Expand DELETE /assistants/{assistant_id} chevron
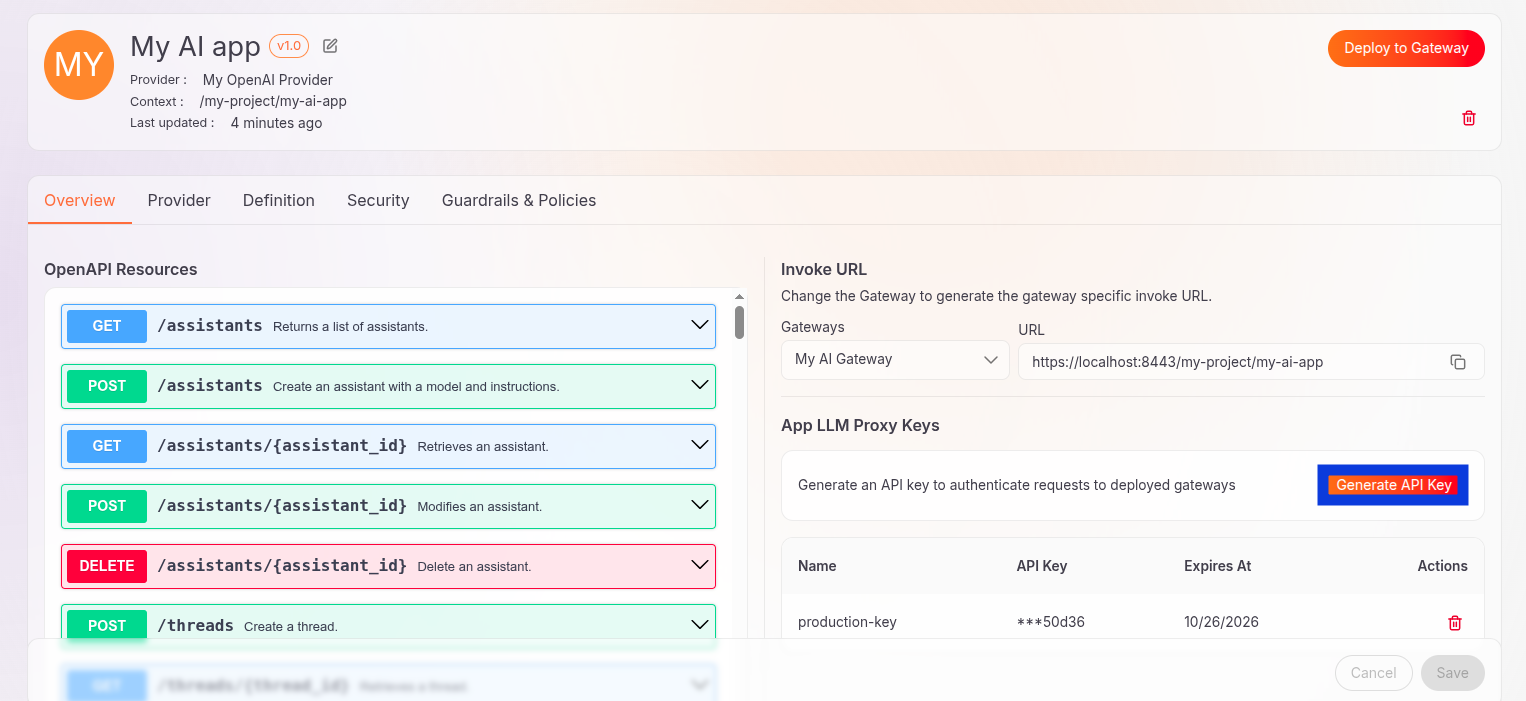This screenshot has height=701, width=1526. pyautogui.click(x=700, y=565)
